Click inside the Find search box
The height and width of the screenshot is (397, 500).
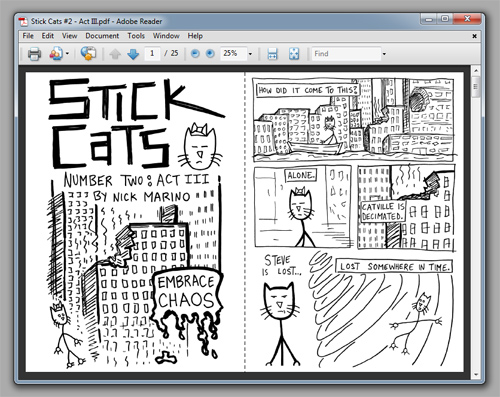(x=346, y=54)
